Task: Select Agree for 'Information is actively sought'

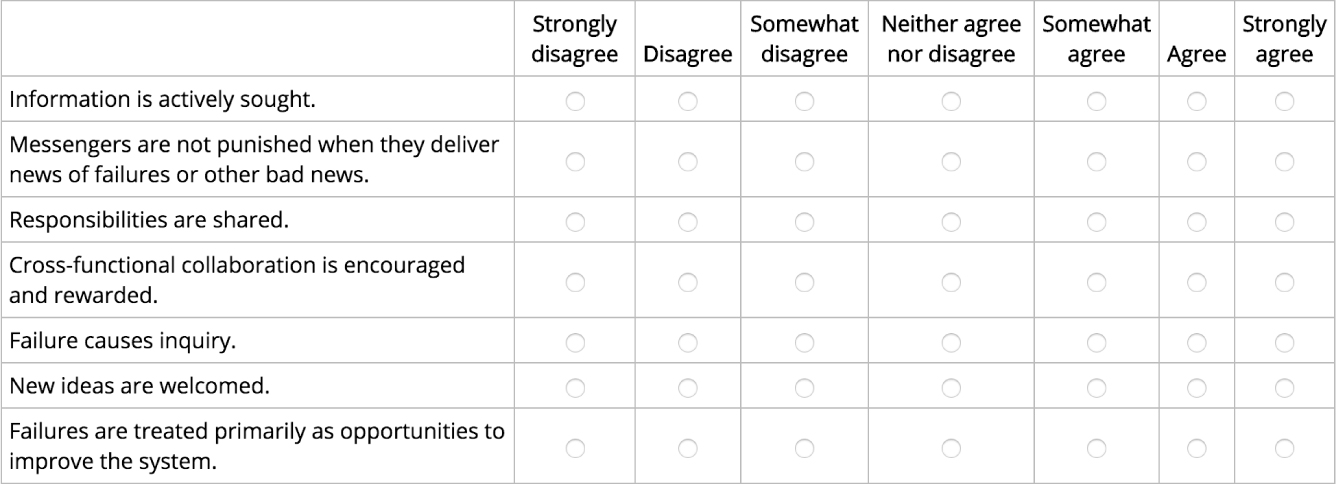Action: pos(1196,100)
